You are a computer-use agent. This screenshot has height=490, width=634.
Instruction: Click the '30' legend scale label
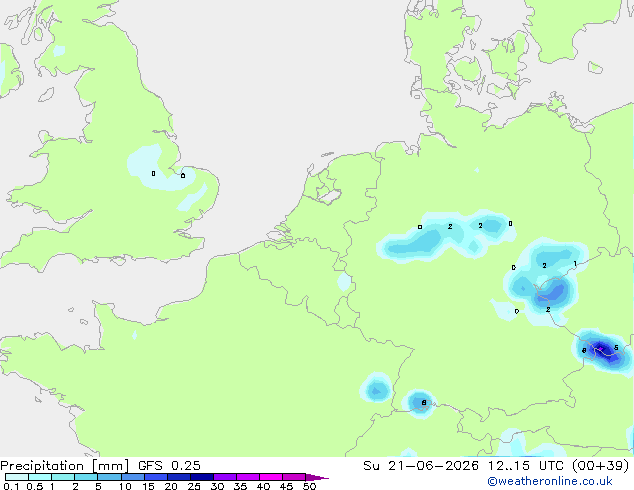pos(217,486)
